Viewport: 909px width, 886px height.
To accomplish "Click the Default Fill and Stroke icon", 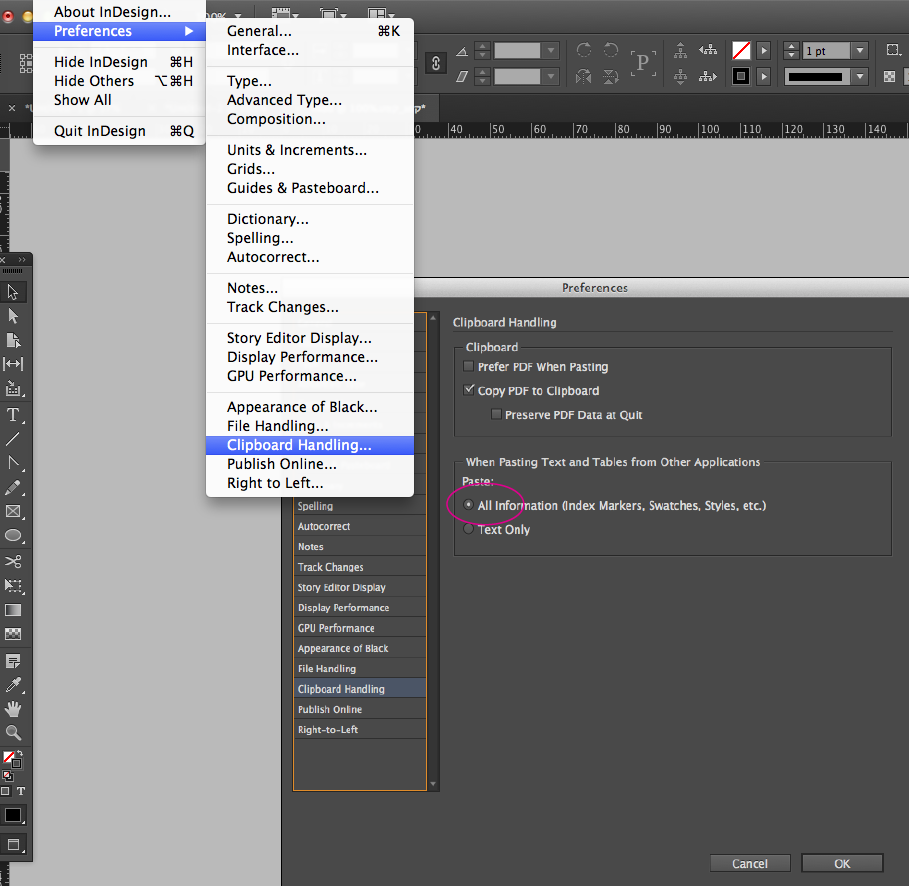I will [7, 776].
